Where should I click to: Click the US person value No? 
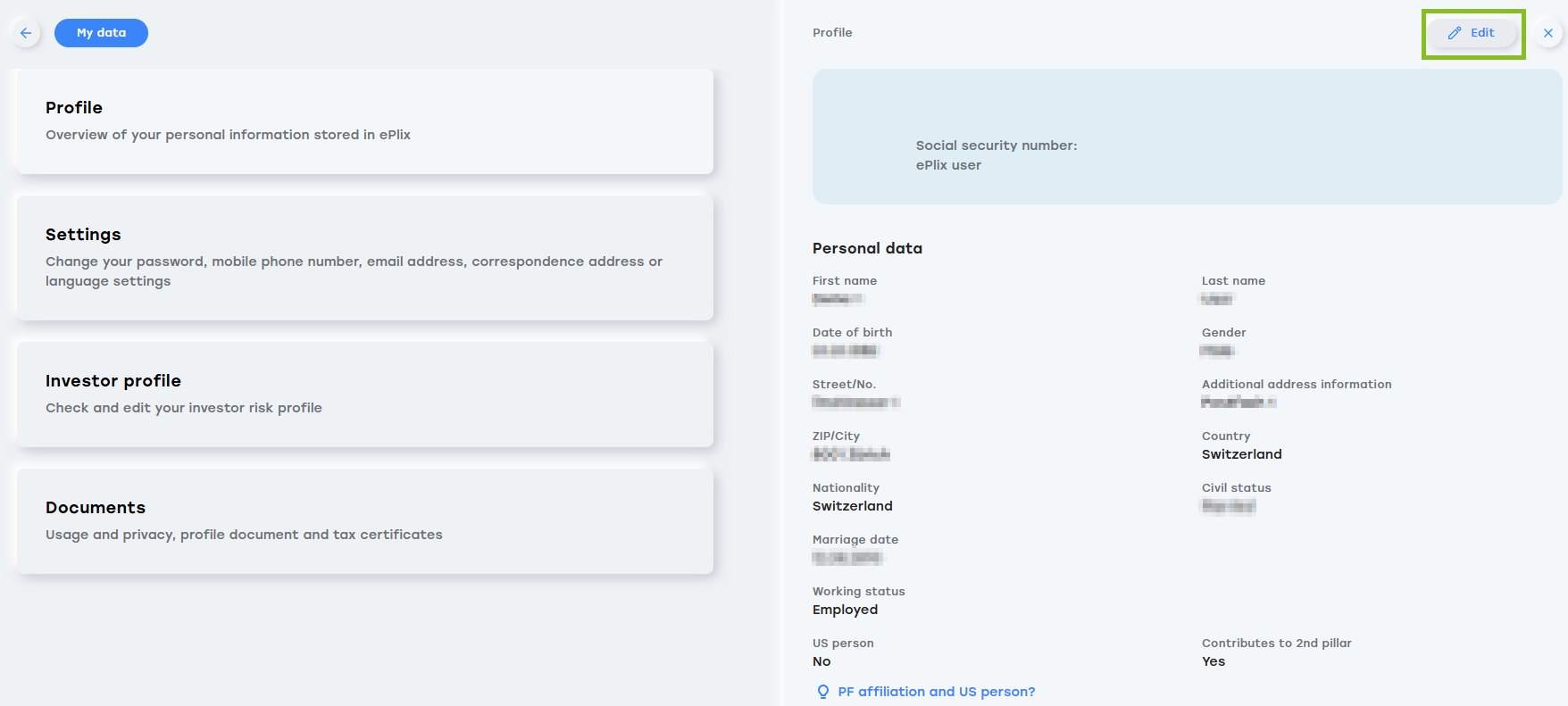click(822, 661)
